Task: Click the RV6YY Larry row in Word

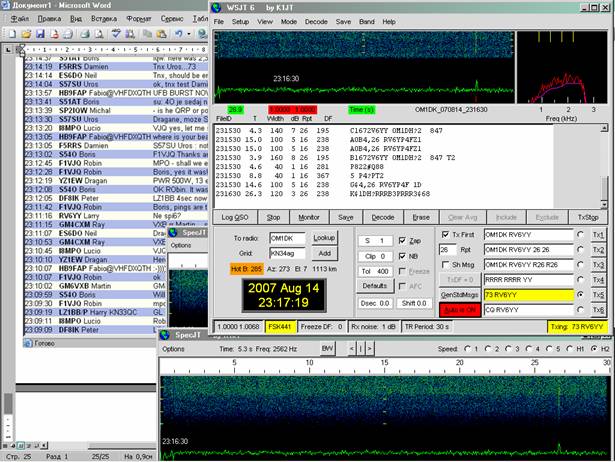Action: (116, 216)
